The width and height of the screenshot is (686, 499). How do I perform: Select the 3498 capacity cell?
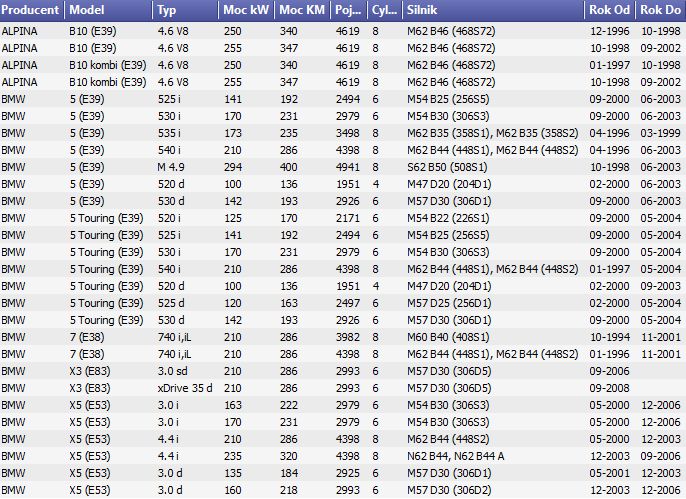tap(348, 133)
